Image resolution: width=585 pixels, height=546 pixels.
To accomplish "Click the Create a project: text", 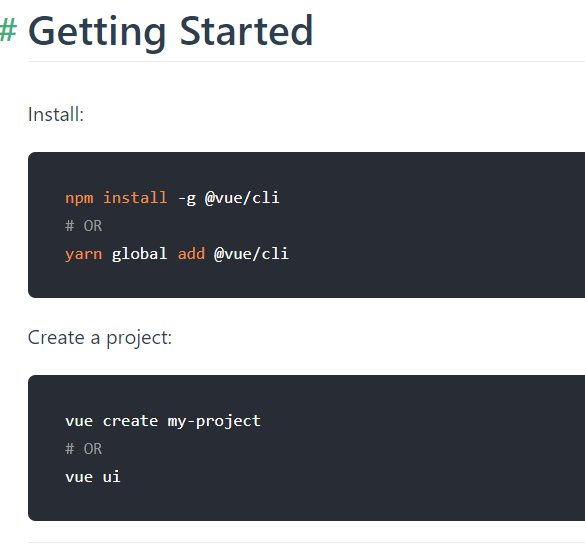I will coord(100,338).
